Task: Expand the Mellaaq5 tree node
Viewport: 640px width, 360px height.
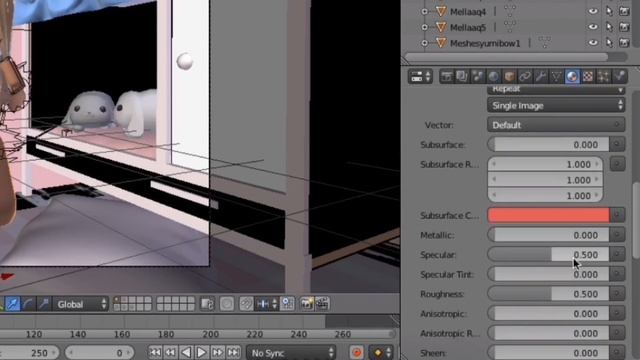Action: (x=424, y=27)
